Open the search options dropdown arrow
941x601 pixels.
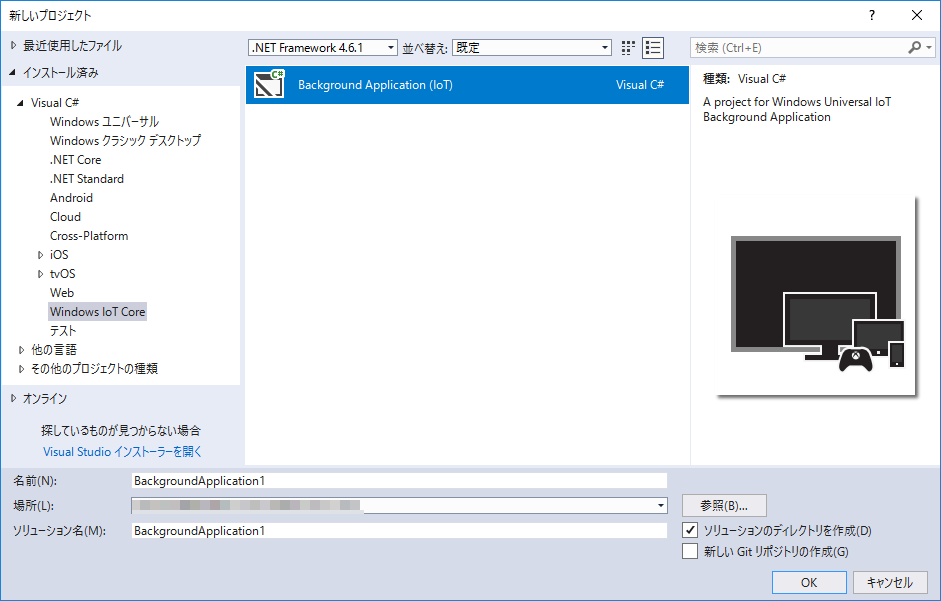[929, 47]
